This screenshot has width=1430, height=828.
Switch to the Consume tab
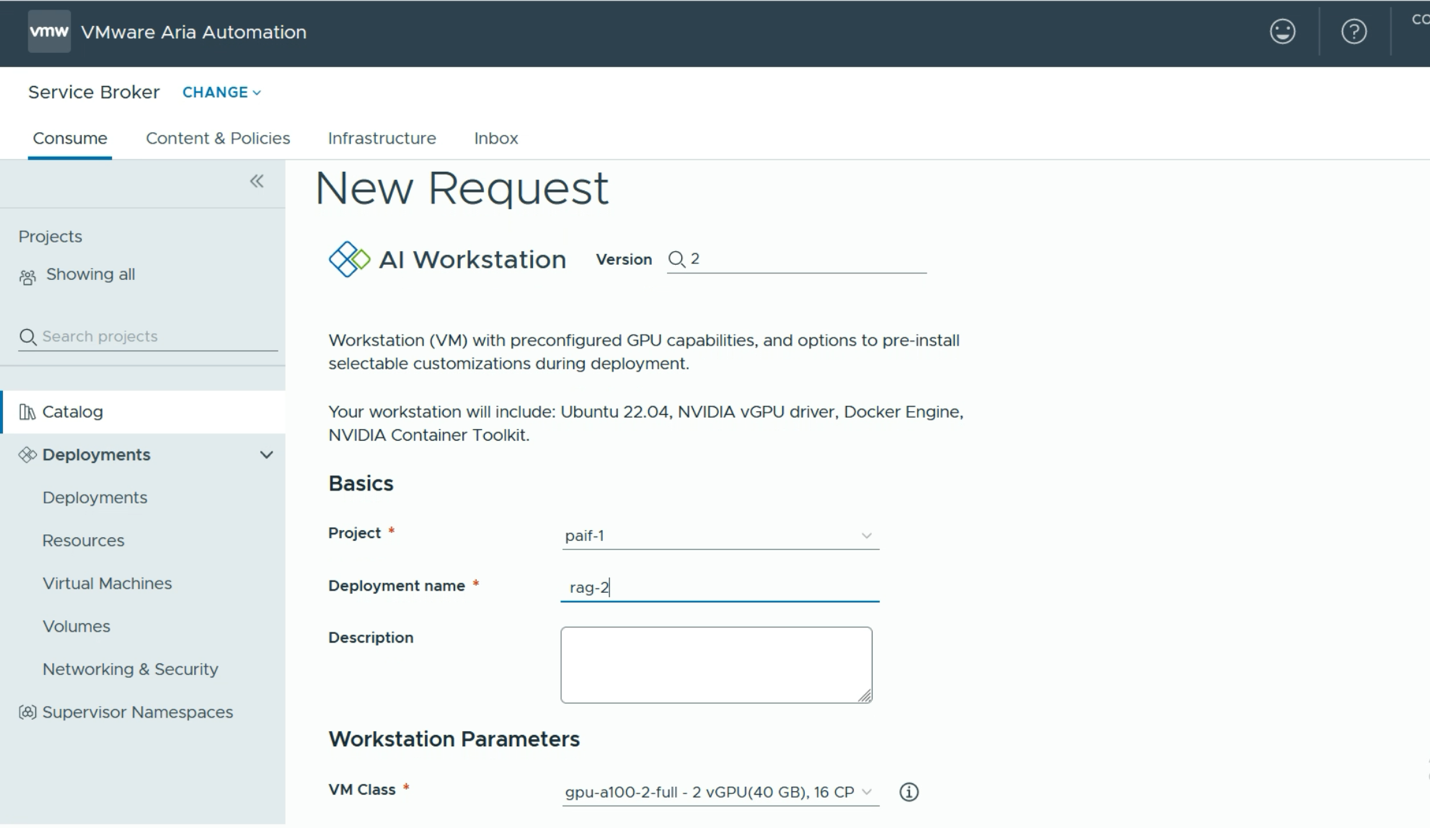coord(70,138)
